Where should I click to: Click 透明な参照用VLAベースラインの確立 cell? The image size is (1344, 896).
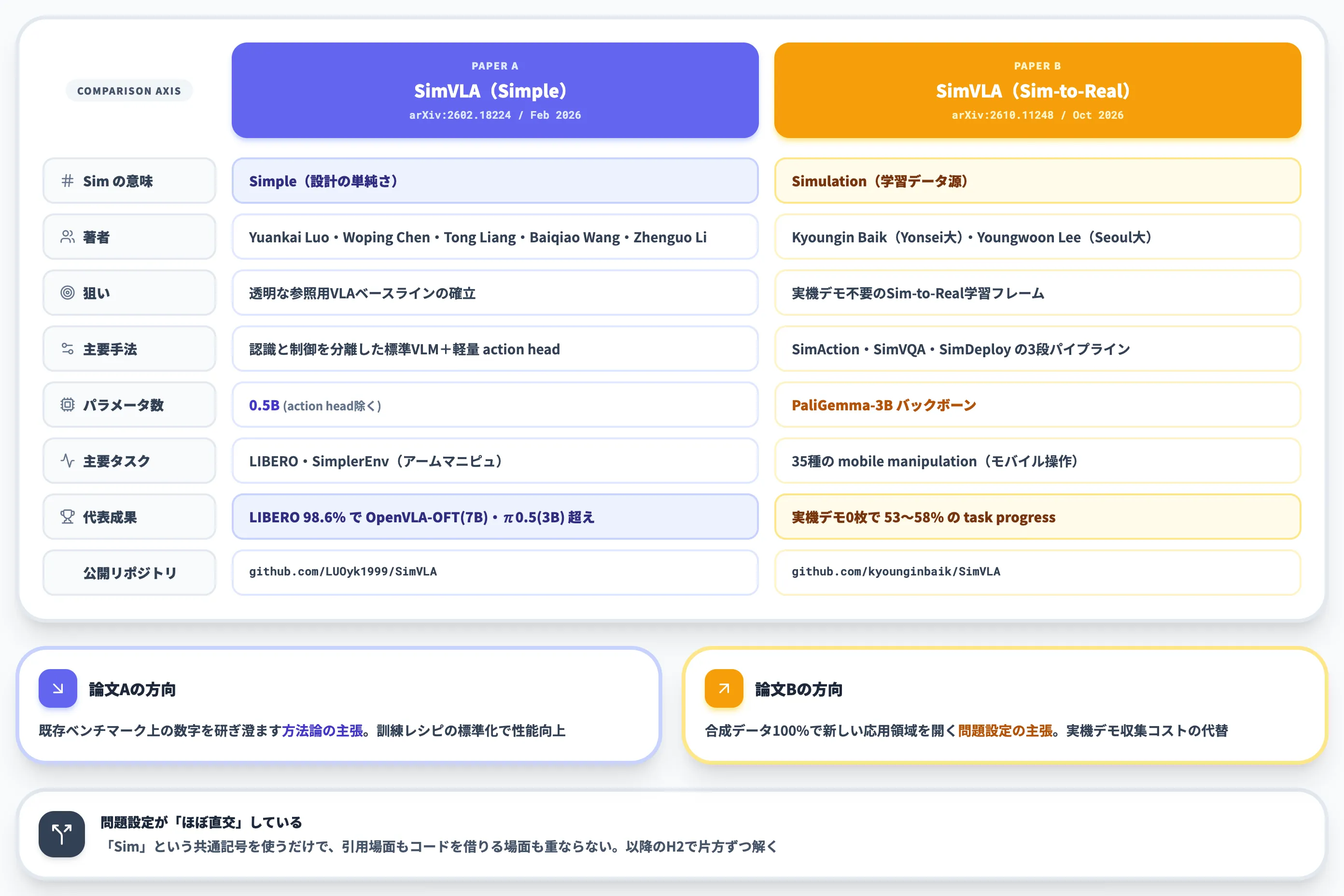pyautogui.click(x=495, y=293)
